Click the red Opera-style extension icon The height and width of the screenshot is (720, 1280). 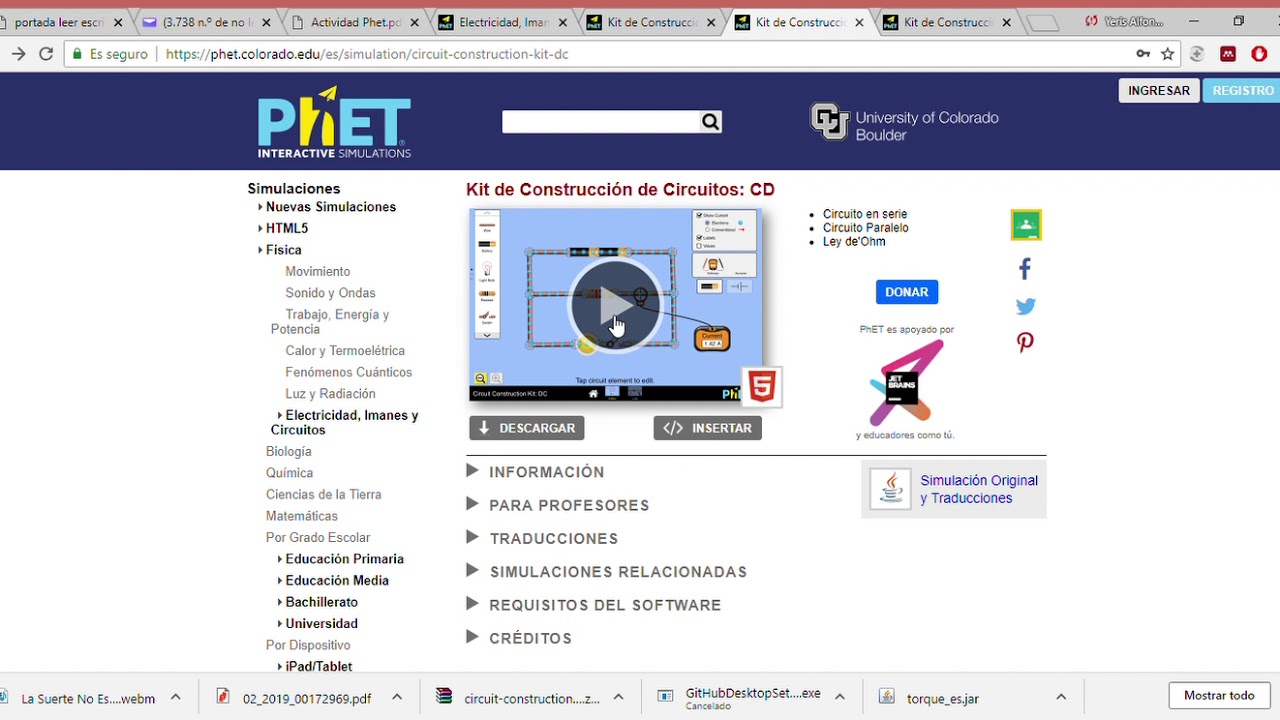click(1259, 54)
